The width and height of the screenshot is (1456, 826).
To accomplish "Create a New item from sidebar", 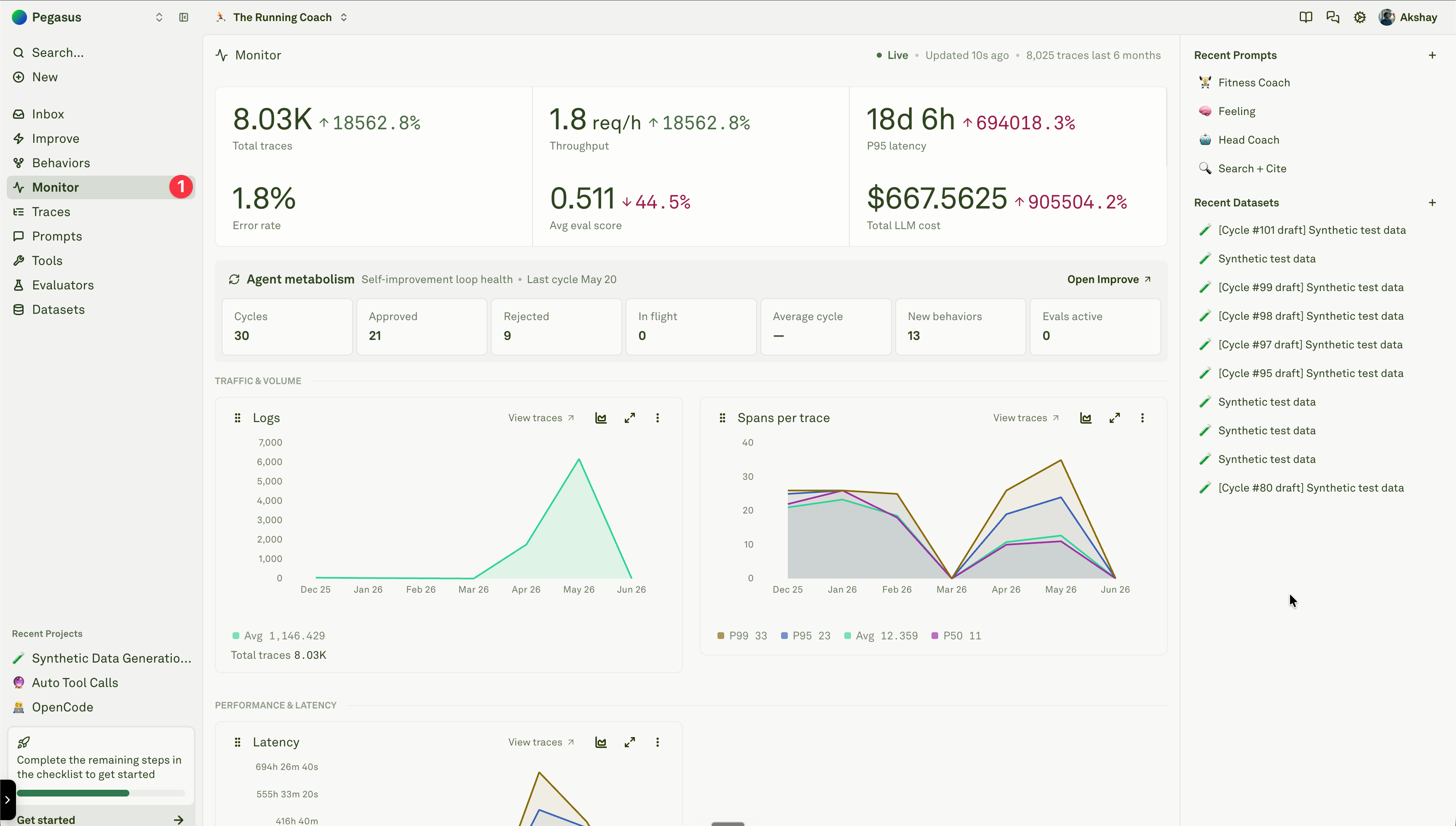I will point(101,77).
